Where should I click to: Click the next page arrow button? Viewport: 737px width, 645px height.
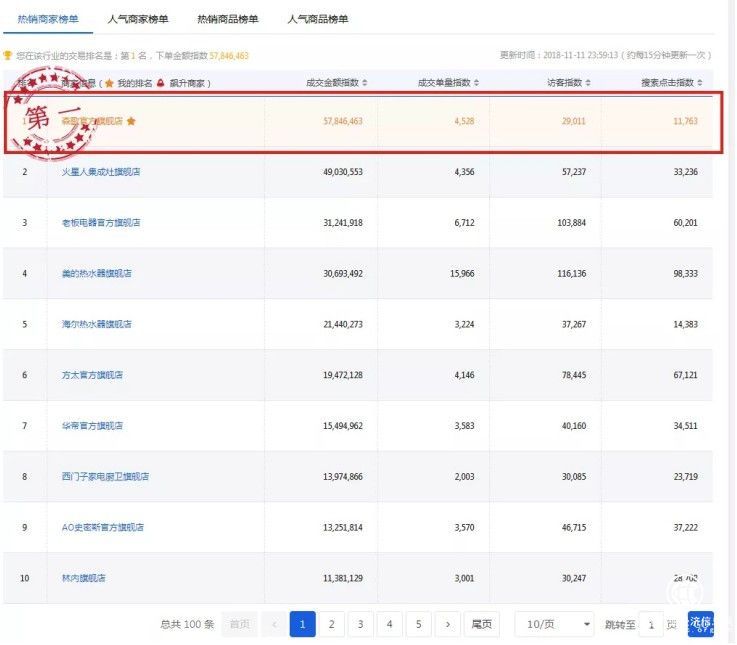coord(447,624)
